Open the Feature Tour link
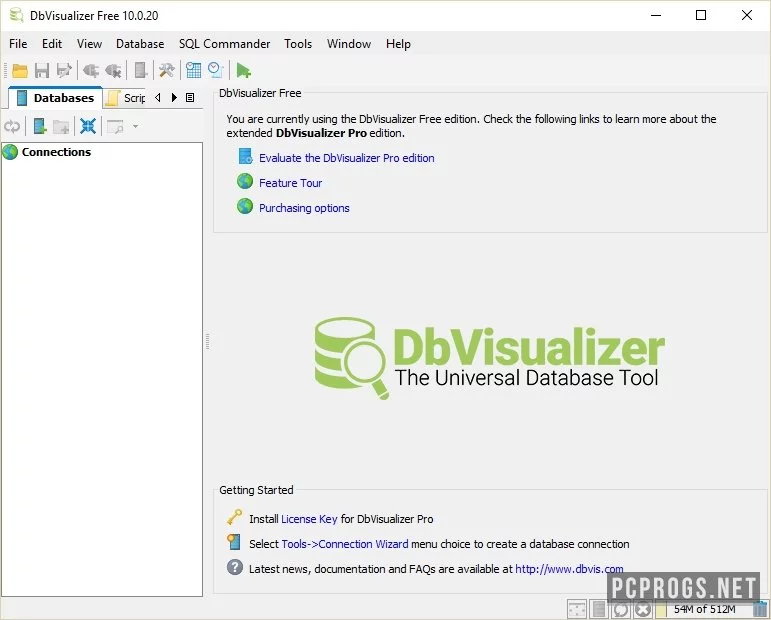Viewport: 771px width, 620px height. pos(291,183)
